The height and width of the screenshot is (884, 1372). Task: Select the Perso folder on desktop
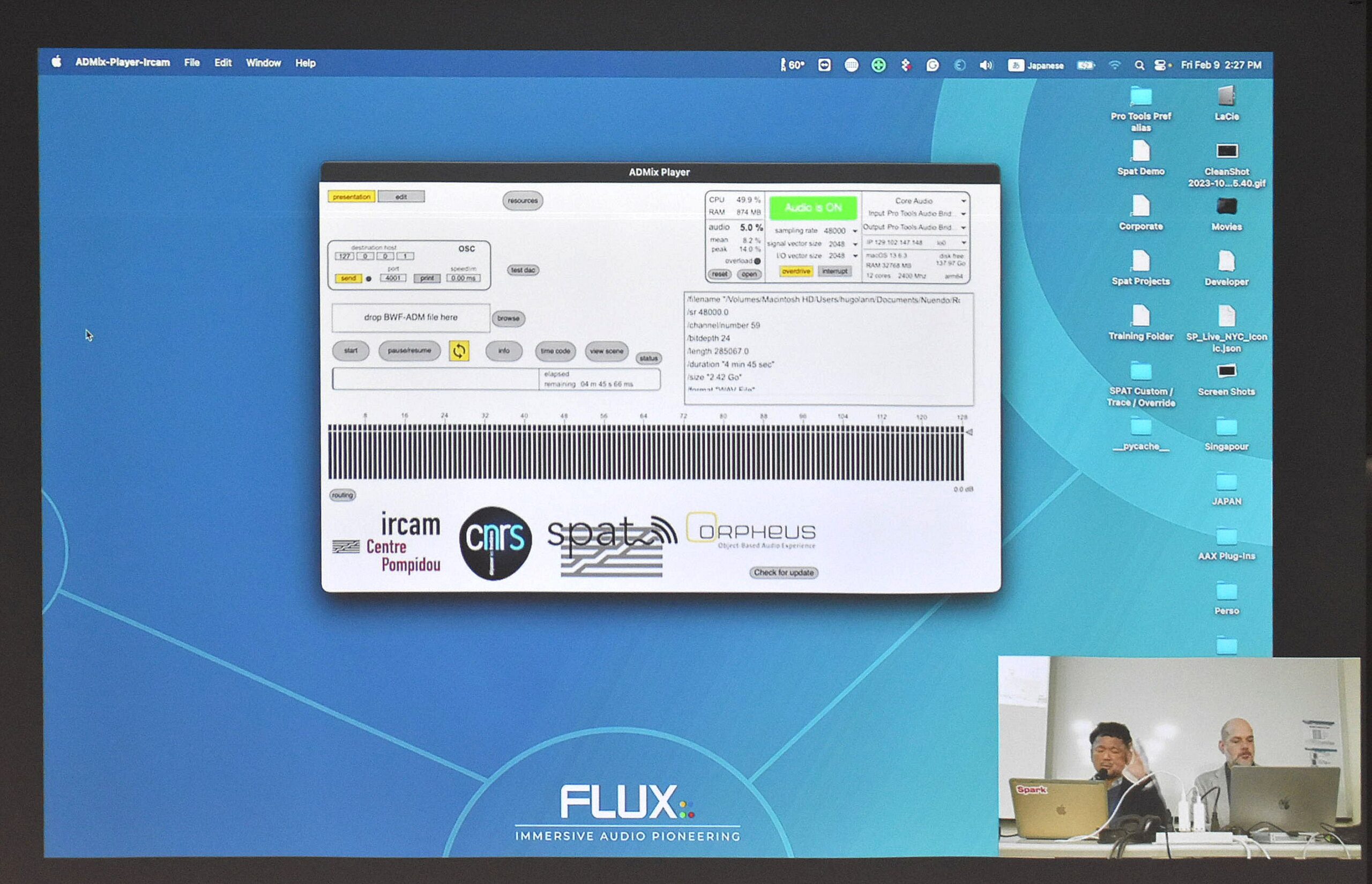click(x=1226, y=599)
